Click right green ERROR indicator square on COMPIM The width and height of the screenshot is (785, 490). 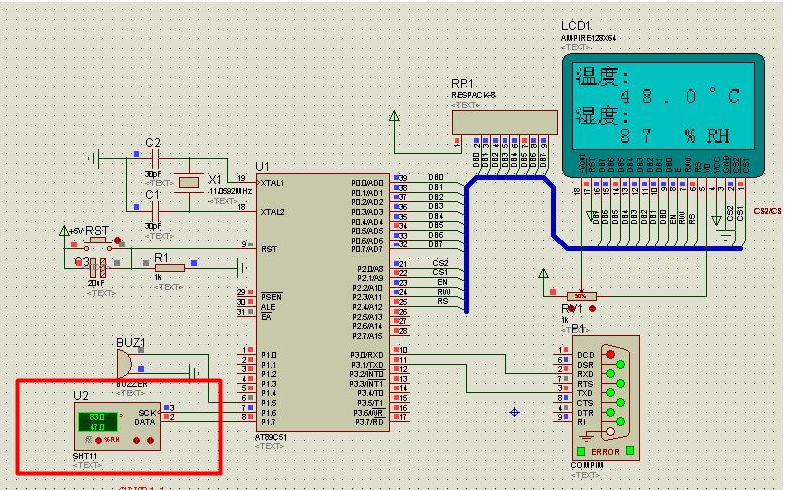point(630,450)
